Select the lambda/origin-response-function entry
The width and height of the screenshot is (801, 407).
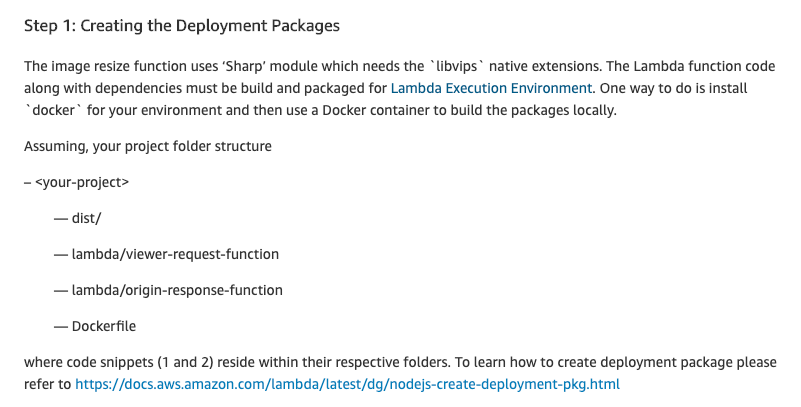pos(177,290)
